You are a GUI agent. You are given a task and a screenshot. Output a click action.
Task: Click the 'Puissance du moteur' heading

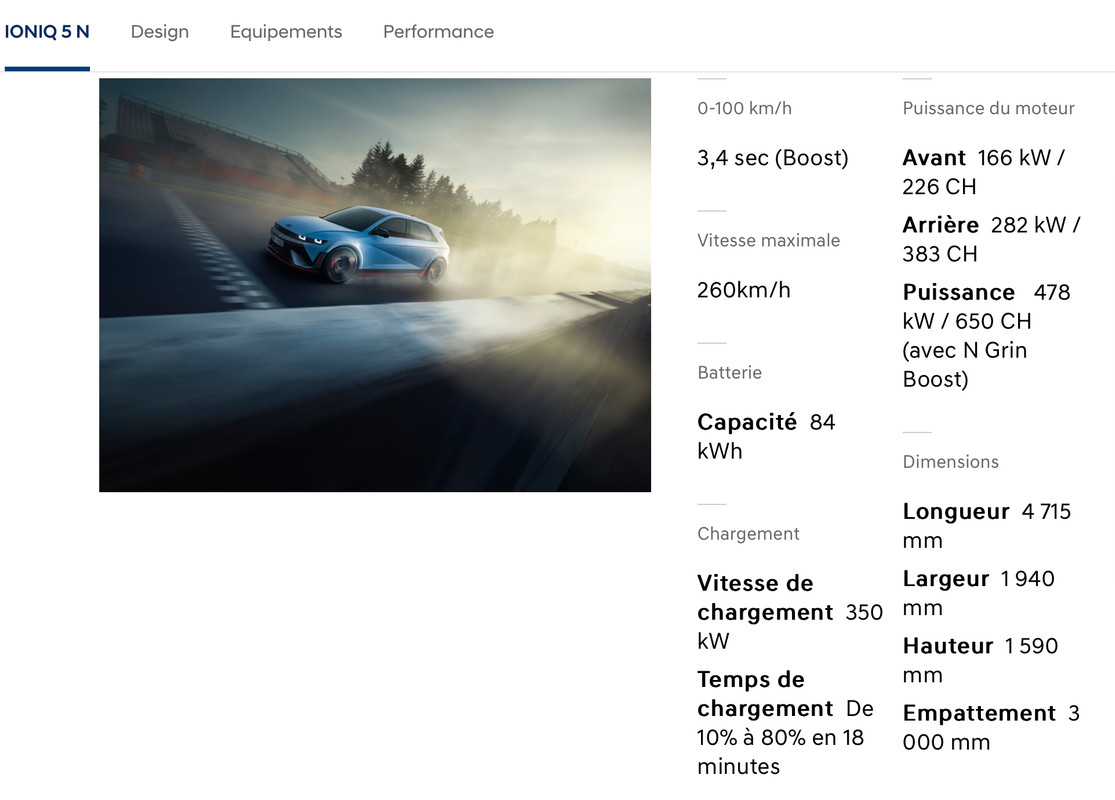tap(988, 108)
